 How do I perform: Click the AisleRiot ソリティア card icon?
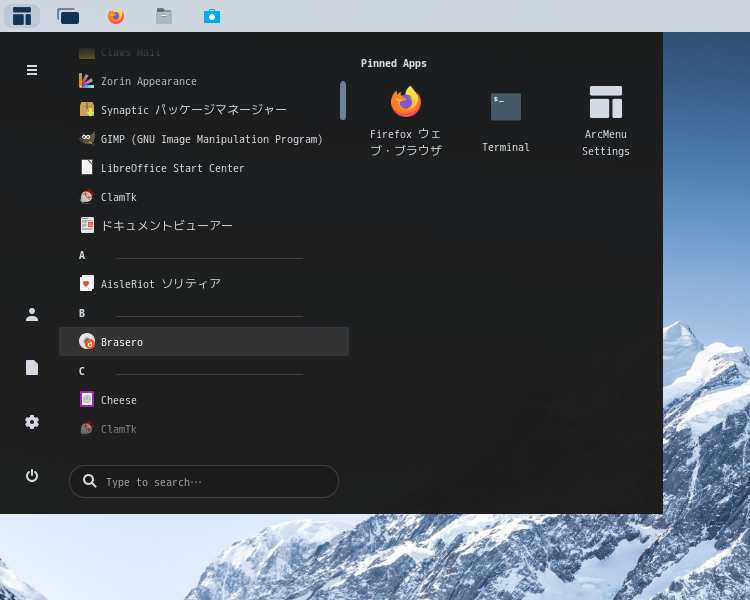(87, 283)
